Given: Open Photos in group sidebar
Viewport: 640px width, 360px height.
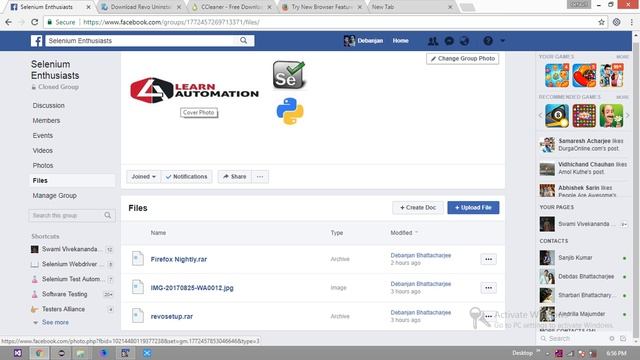Looking at the screenshot, I should point(43,165).
